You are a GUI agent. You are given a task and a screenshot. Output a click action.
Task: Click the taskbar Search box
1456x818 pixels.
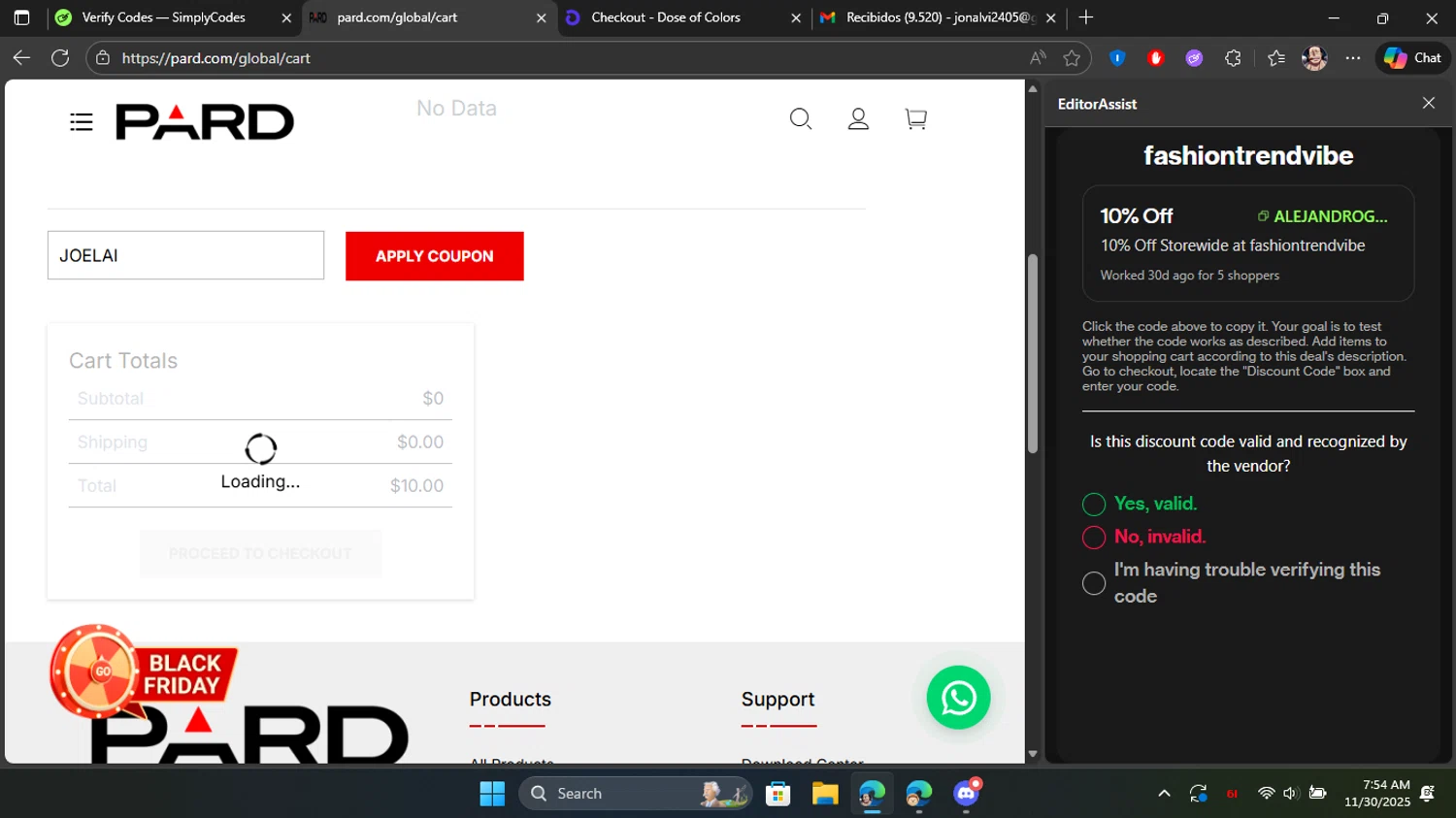pos(636,794)
